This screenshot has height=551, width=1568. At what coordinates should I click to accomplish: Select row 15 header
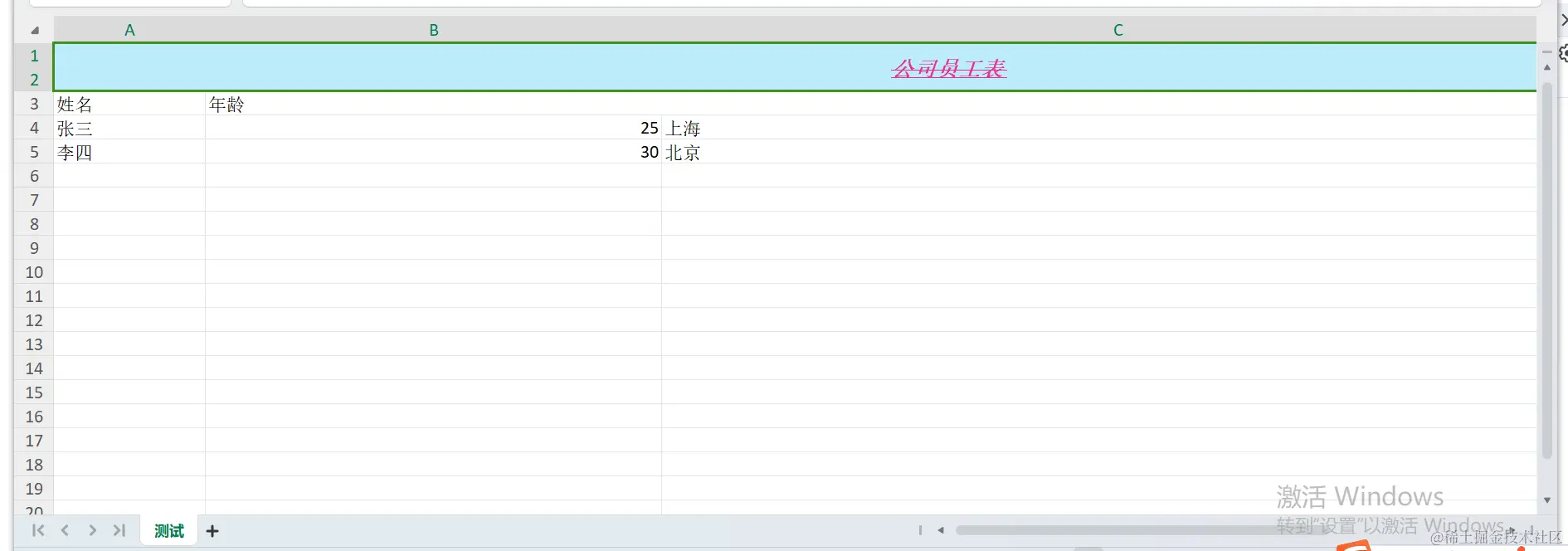point(34,393)
